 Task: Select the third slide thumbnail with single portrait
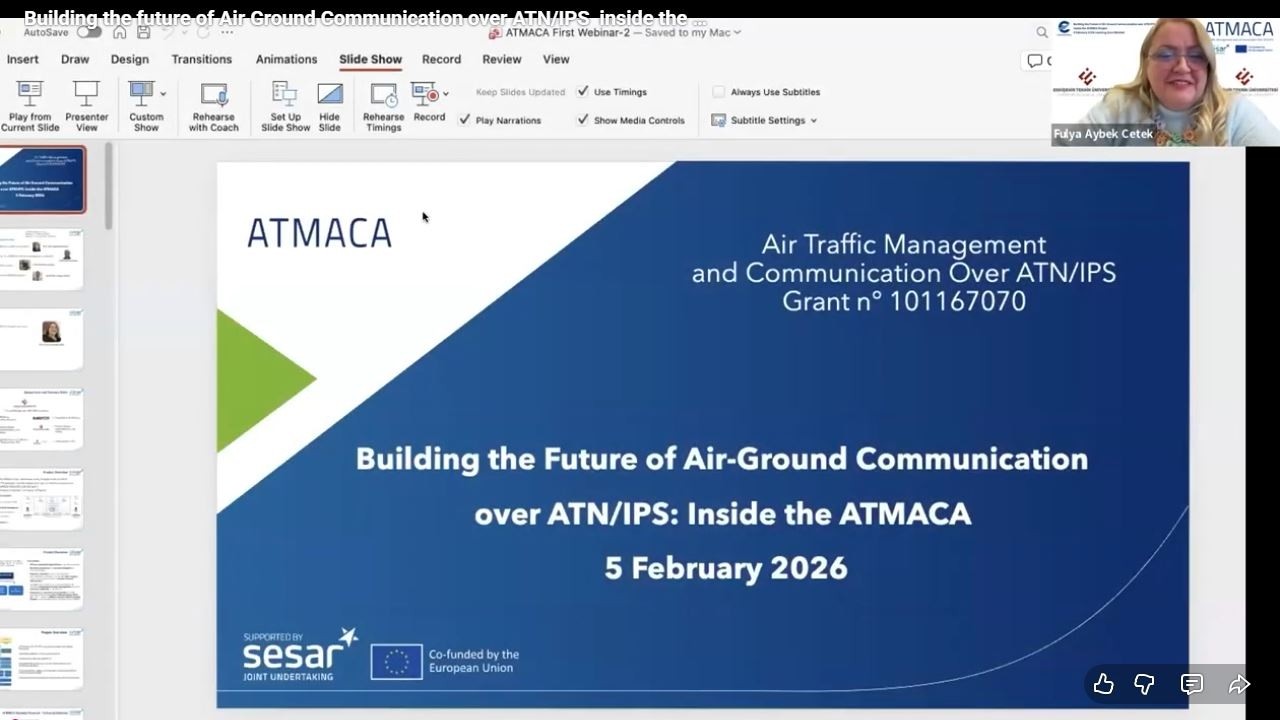pos(42,339)
